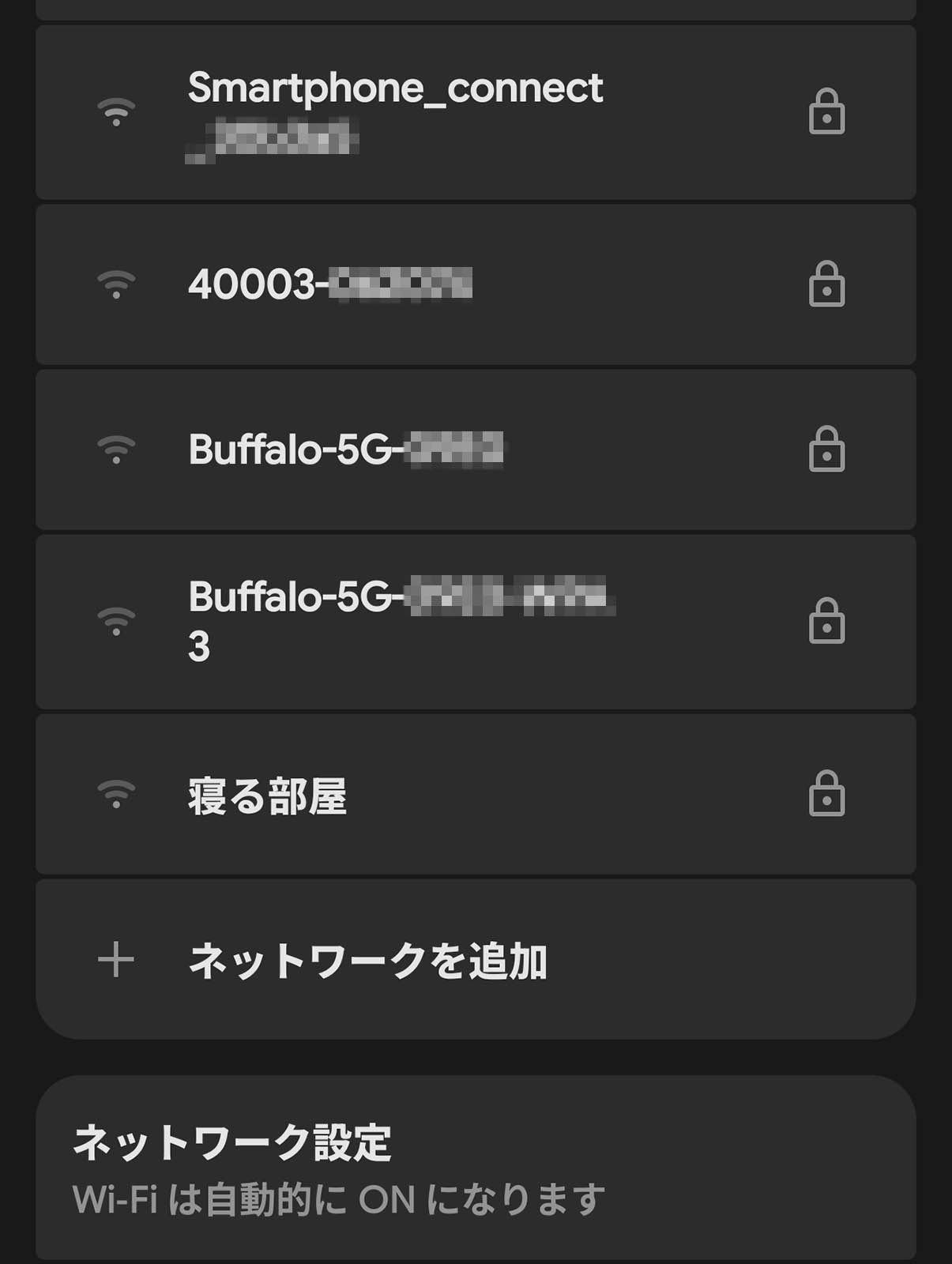This screenshot has width=952, height=1264.
Task: Tap the Wi-Fi signal icon for 40003 network
Action: click(x=116, y=284)
